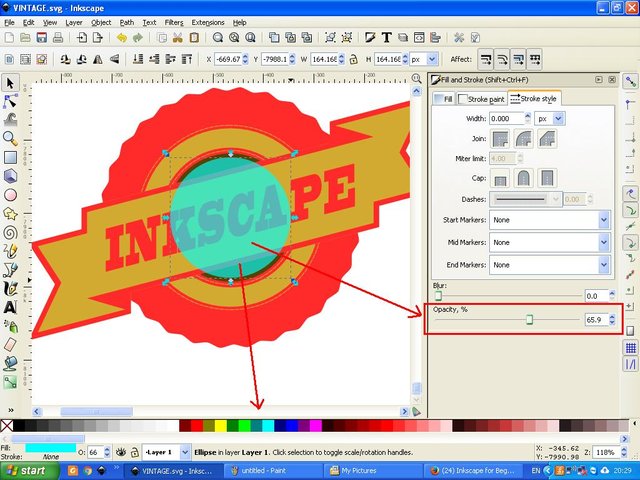This screenshot has width=640, height=480.
Task: Click the Undo arrow icon
Action: point(122,38)
